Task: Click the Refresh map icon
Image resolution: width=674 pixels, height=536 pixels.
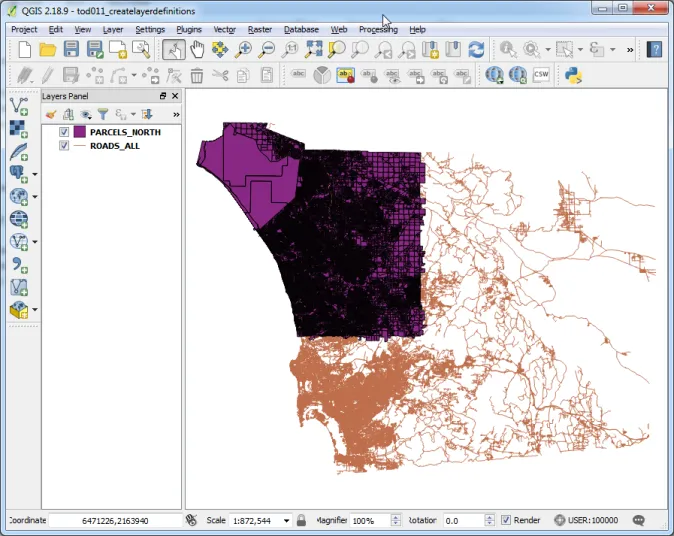Action: [x=476, y=50]
